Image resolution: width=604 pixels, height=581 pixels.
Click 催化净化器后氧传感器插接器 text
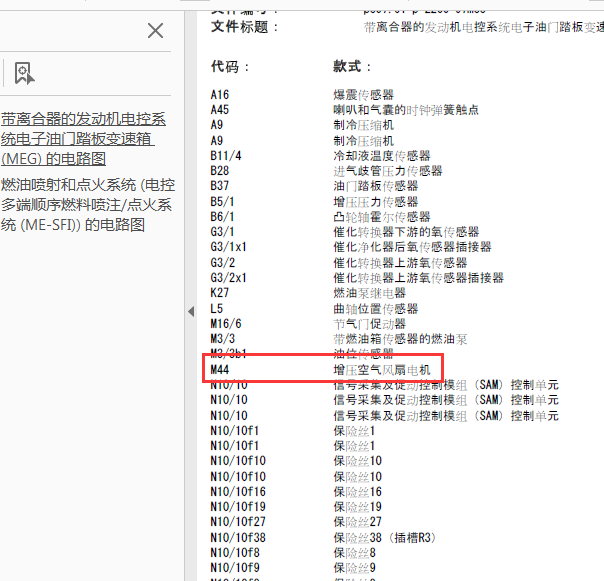(x=412, y=247)
